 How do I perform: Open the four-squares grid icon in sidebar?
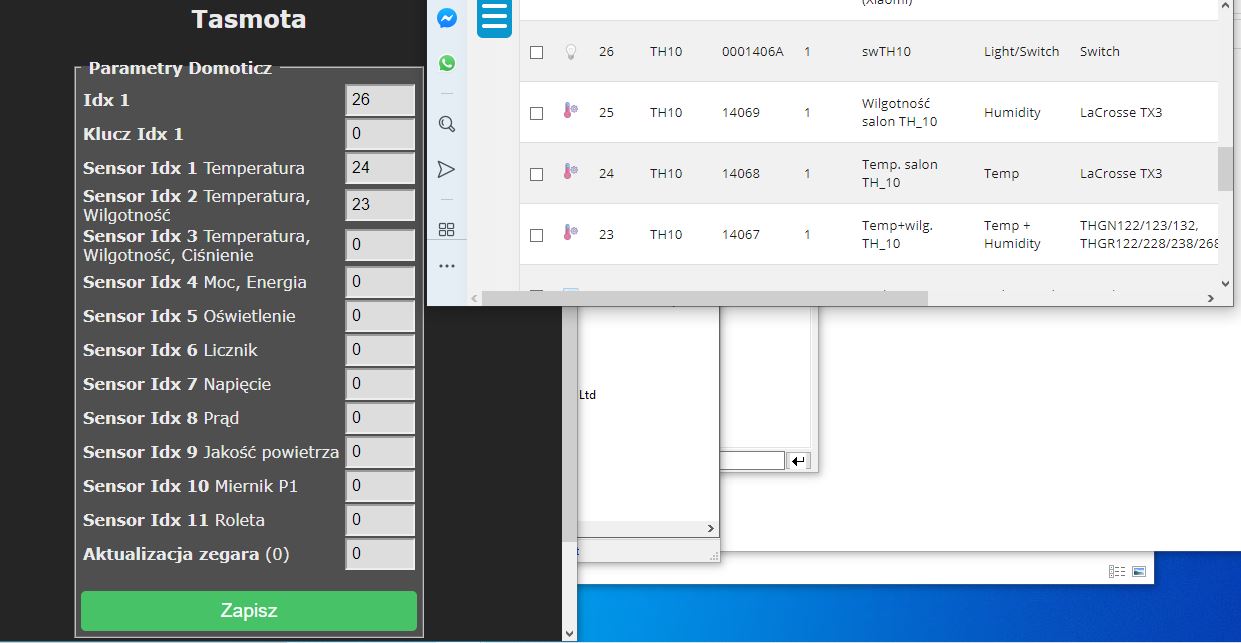[x=447, y=229]
